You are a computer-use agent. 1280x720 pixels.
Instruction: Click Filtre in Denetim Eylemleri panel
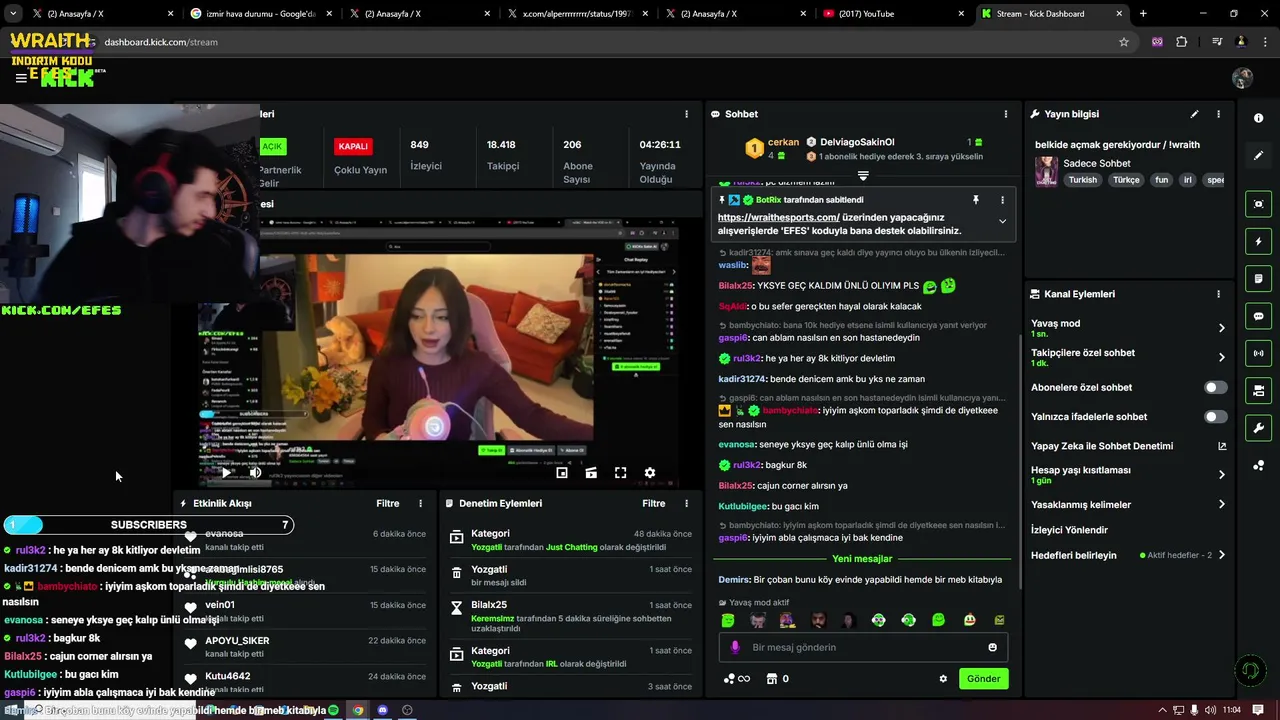point(653,504)
